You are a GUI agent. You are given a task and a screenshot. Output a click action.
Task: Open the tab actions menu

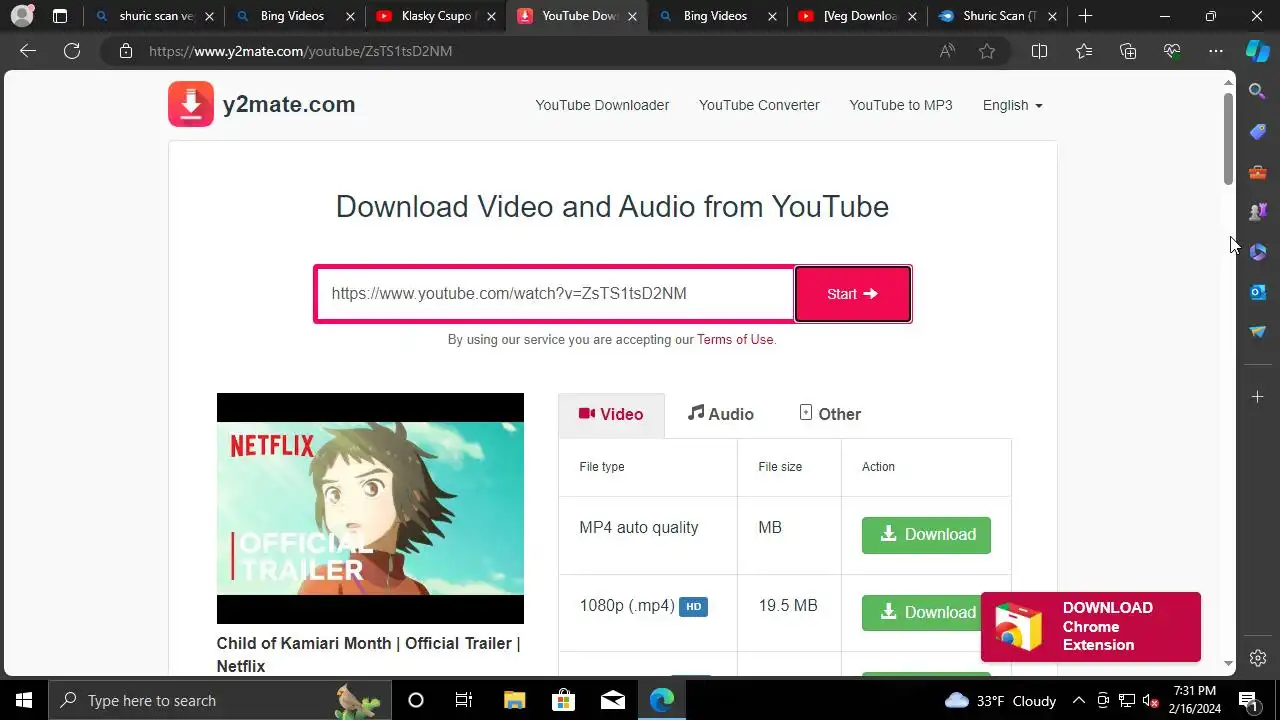pyautogui.click(x=60, y=16)
